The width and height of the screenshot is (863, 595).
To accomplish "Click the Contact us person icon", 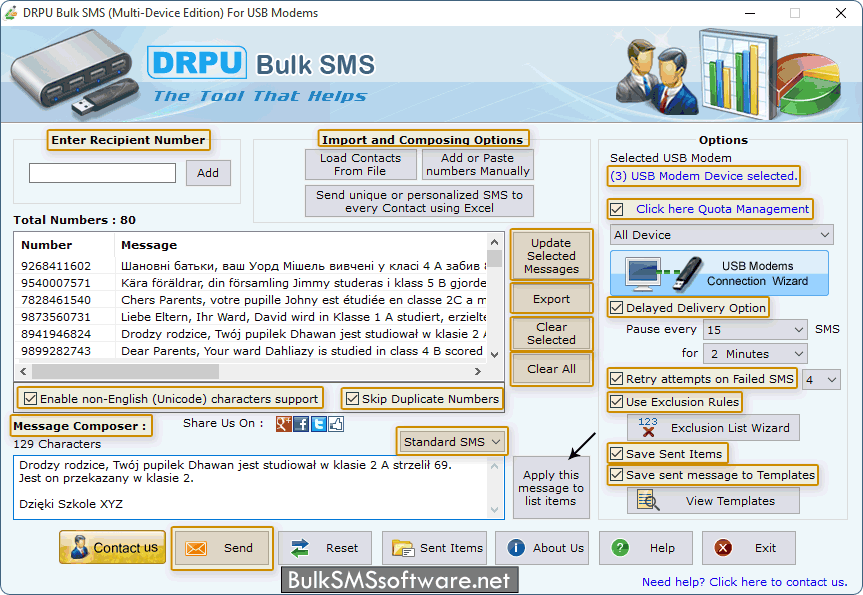I will click(79, 548).
